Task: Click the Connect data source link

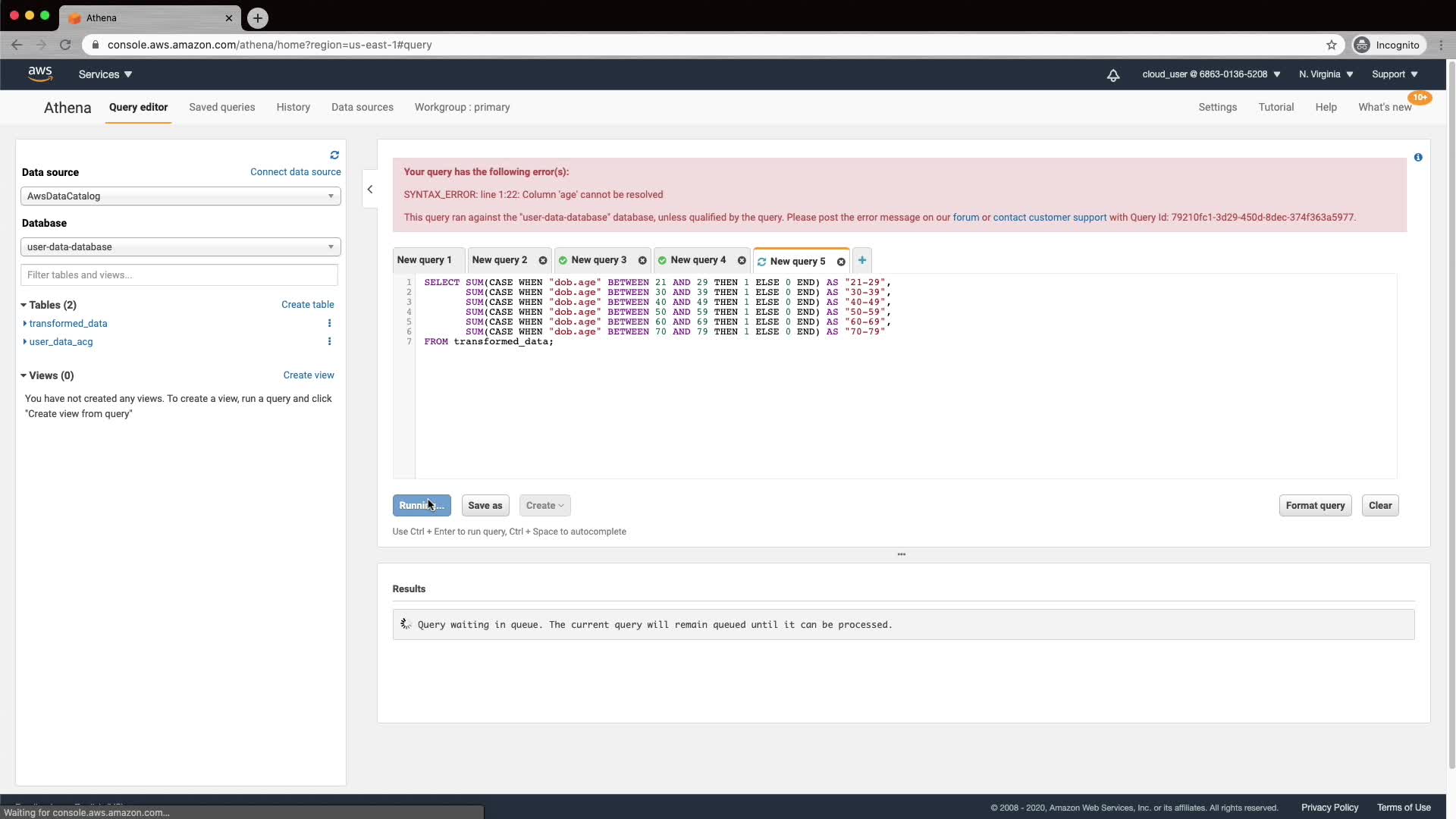Action: [x=295, y=172]
